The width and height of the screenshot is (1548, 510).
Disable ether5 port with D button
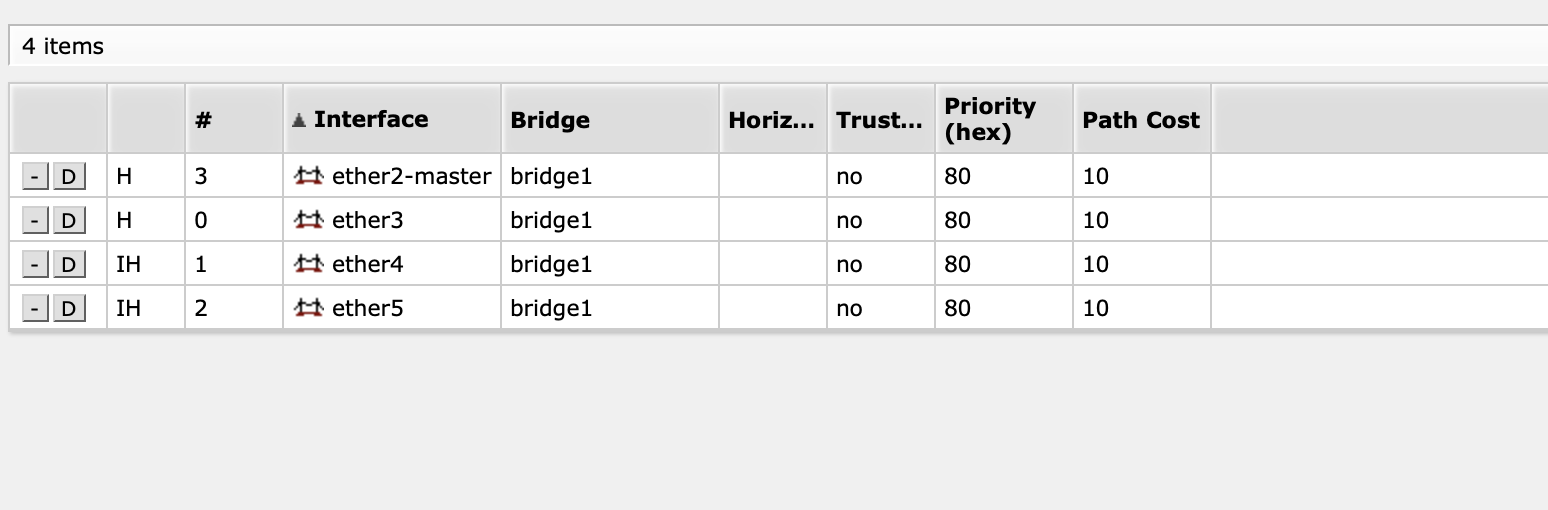click(x=69, y=309)
